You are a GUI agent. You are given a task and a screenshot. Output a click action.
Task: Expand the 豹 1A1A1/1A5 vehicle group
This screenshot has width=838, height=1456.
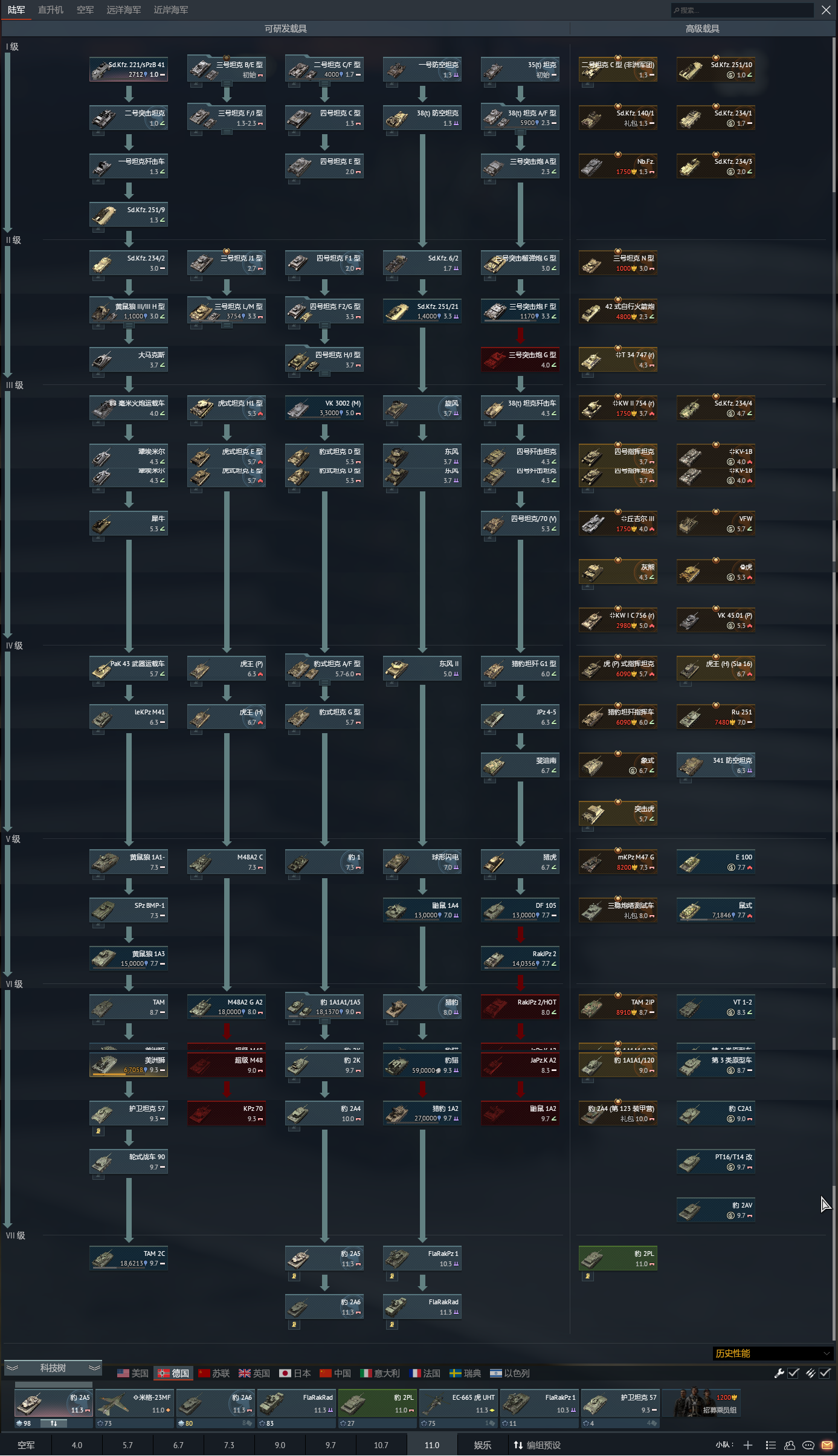[x=324, y=1006]
